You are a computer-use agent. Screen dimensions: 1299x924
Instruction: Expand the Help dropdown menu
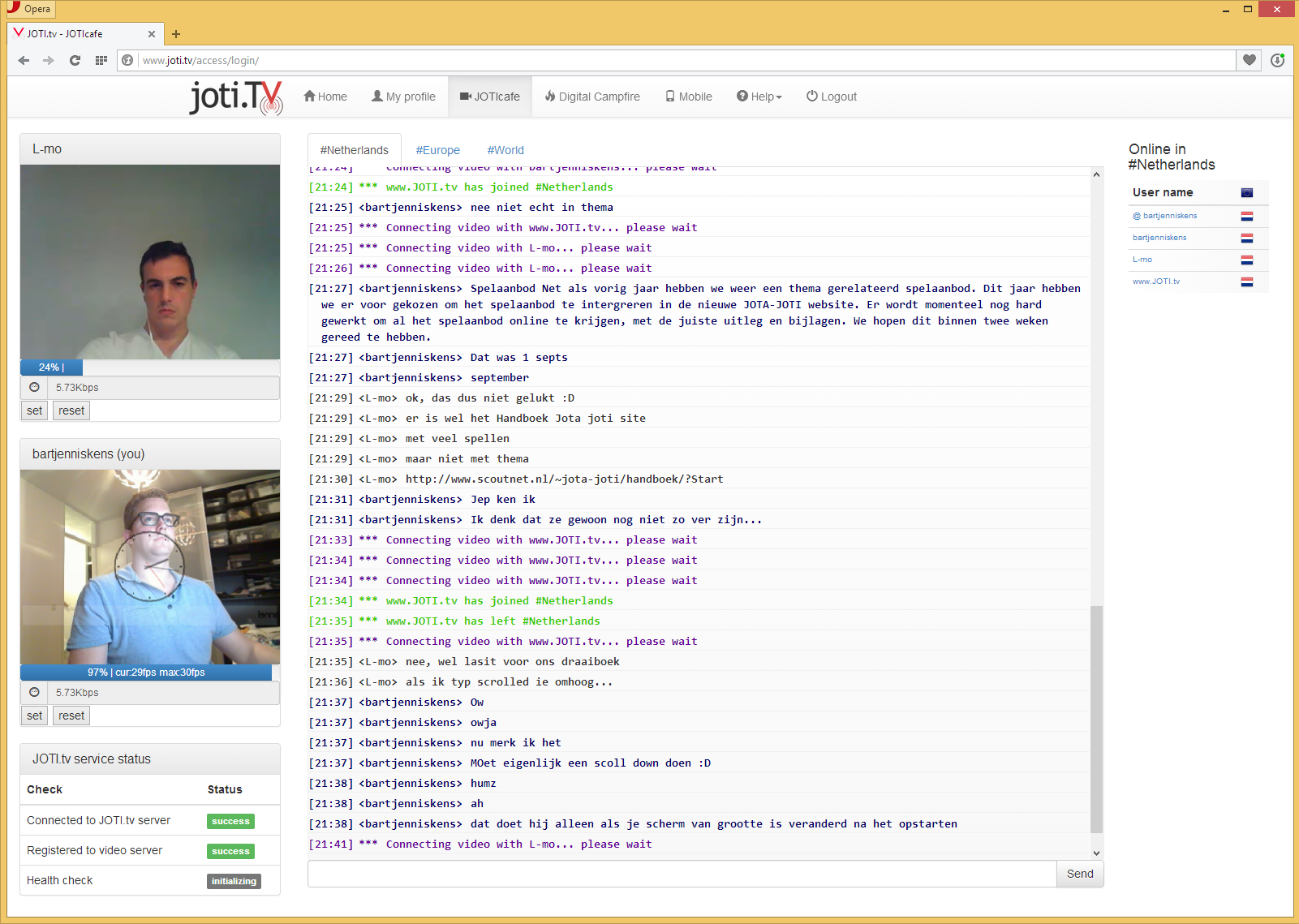click(759, 97)
